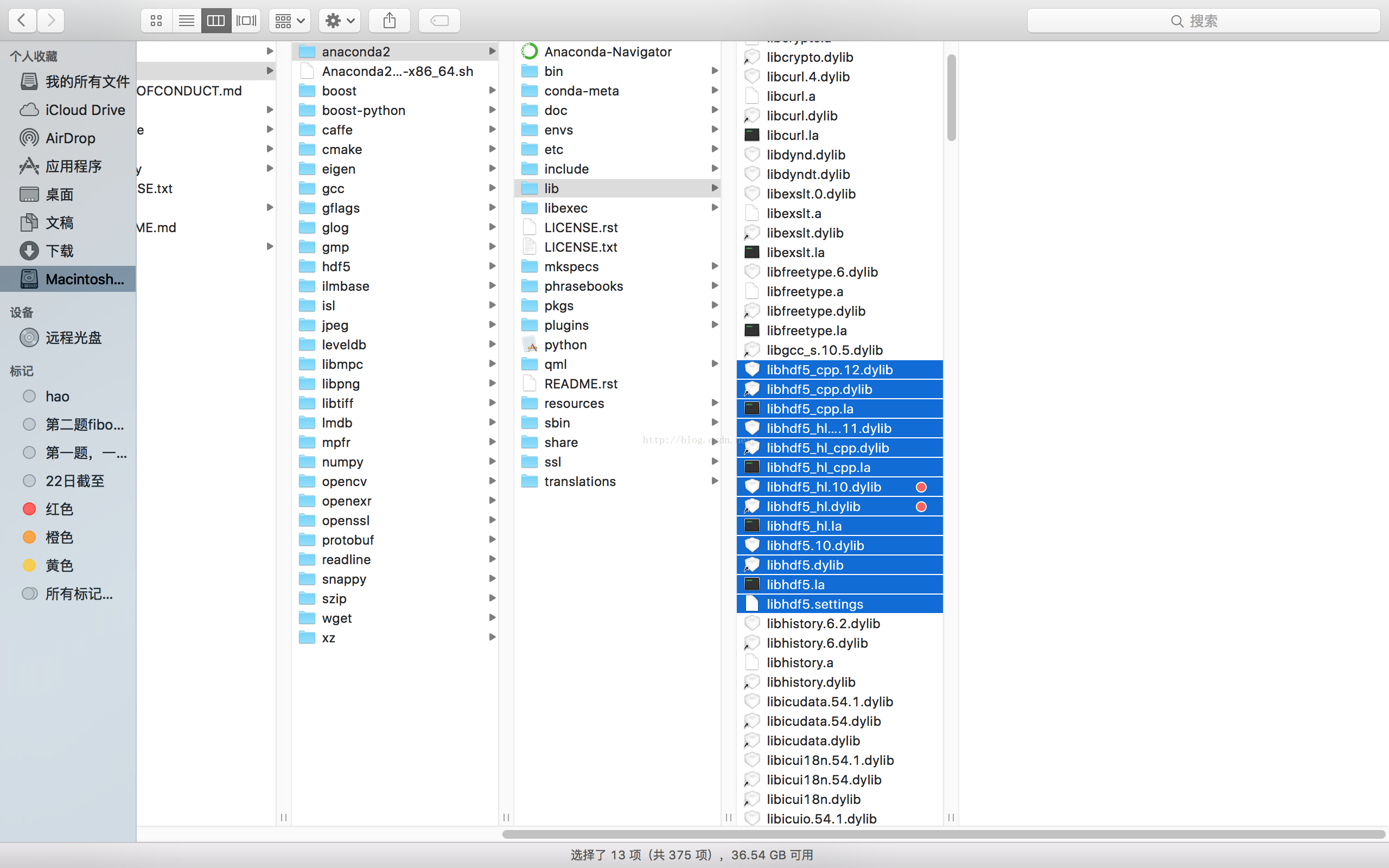Expand the protobuf folder arrow
The height and width of the screenshot is (868, 1389).
492,539
